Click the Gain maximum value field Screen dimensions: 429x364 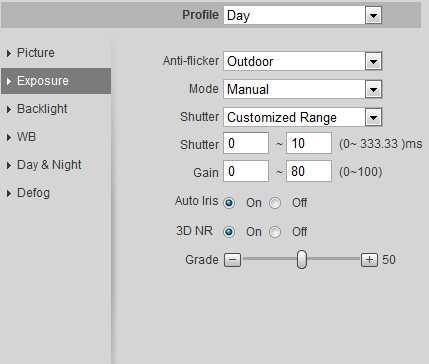[x=309, y=171]
